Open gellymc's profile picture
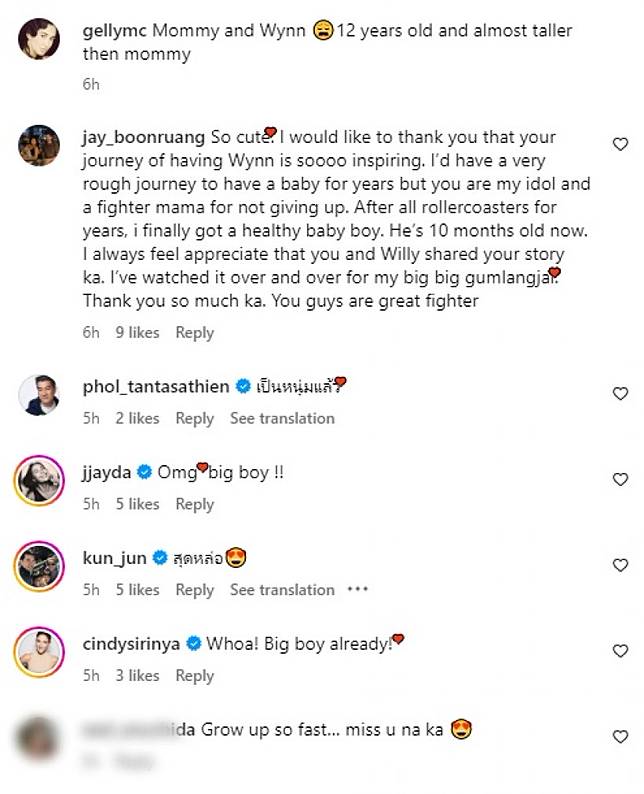Screen dimensions: 644x794 click(39, 38)
